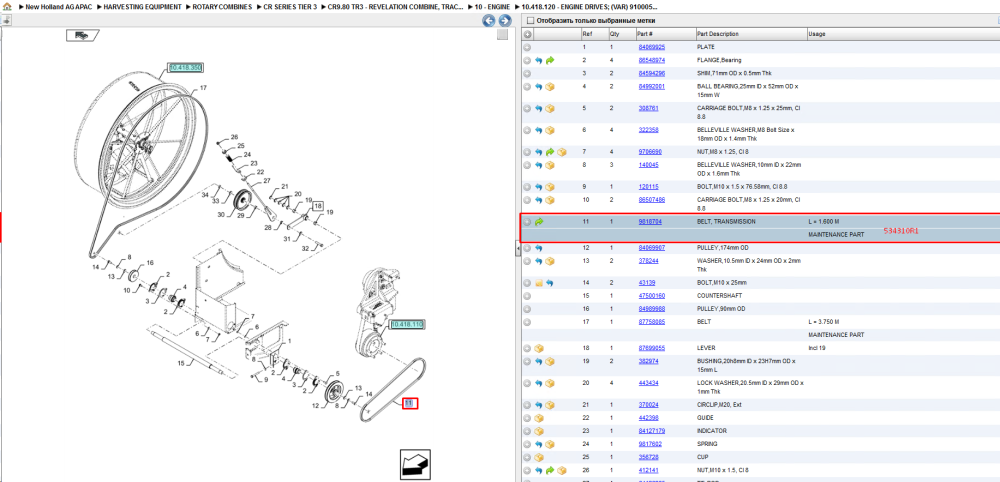
Task: Open 'ROTARY COMBINES' breadcrumb
Action: [222, 6]
